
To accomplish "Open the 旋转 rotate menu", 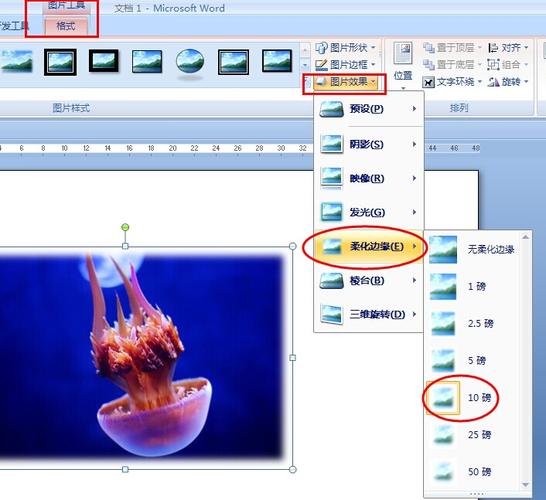I will point(508,82).
